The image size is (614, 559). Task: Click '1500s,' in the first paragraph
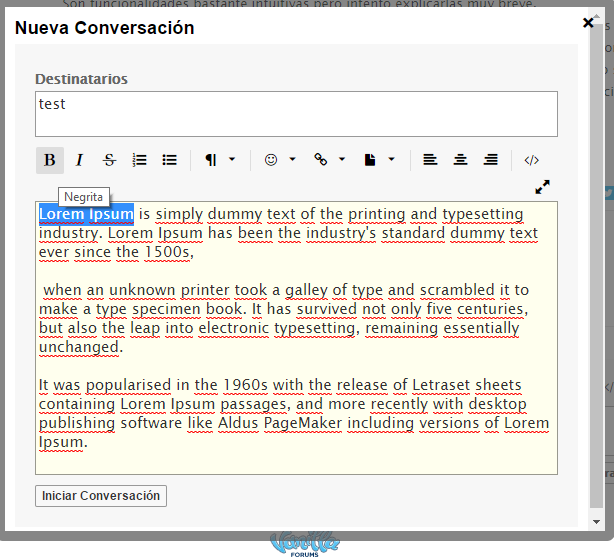tap(169, 252)
